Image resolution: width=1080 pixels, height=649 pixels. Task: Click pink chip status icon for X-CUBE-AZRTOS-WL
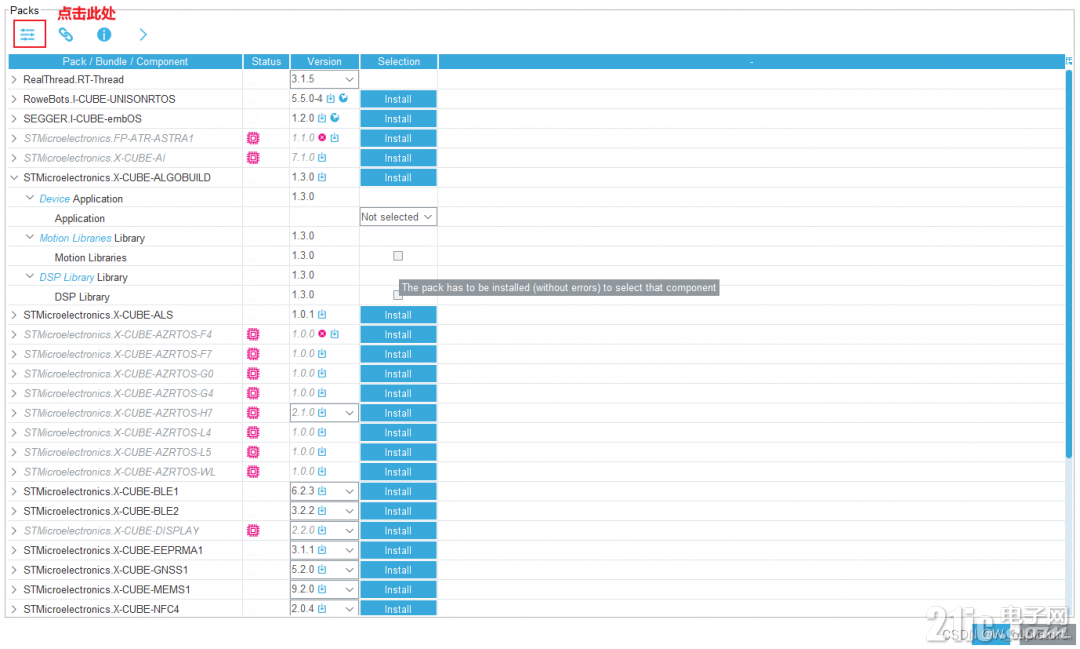pos(253,471)
